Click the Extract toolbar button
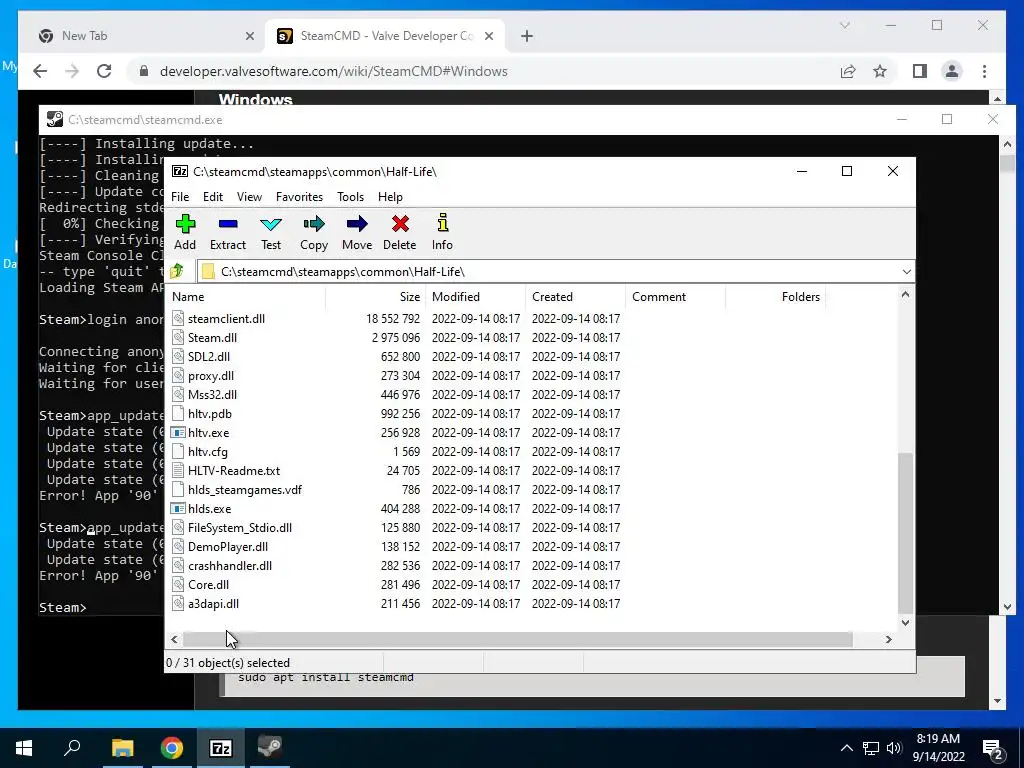This screenshot has width=1024, height=768. (227, 232)
